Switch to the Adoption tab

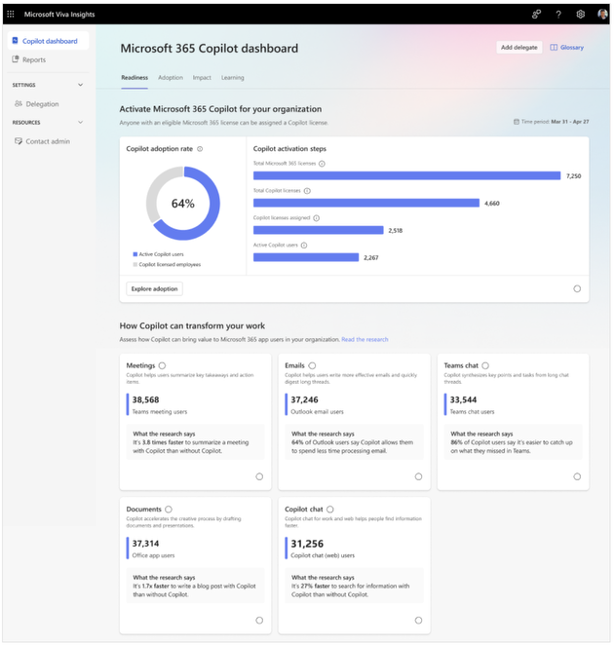click(170, 77)
